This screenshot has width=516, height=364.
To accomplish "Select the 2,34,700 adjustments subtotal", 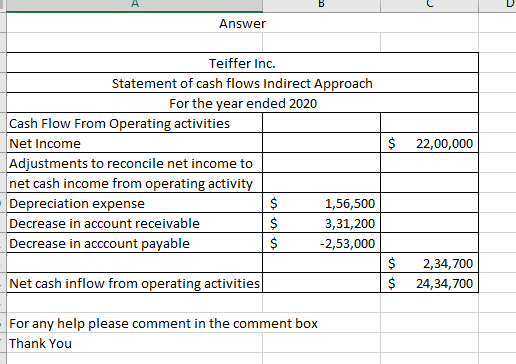I will click(x=430, y=263).
